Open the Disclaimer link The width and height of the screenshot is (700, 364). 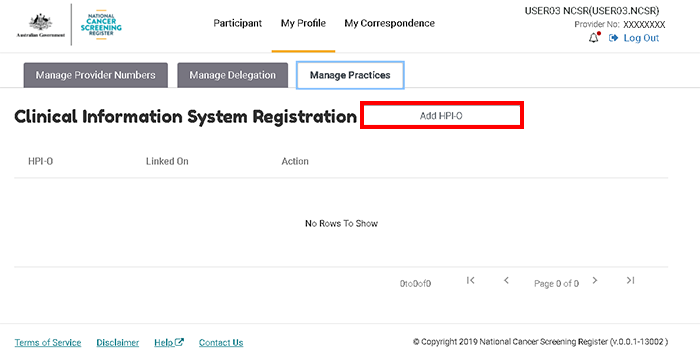point(118,343)
